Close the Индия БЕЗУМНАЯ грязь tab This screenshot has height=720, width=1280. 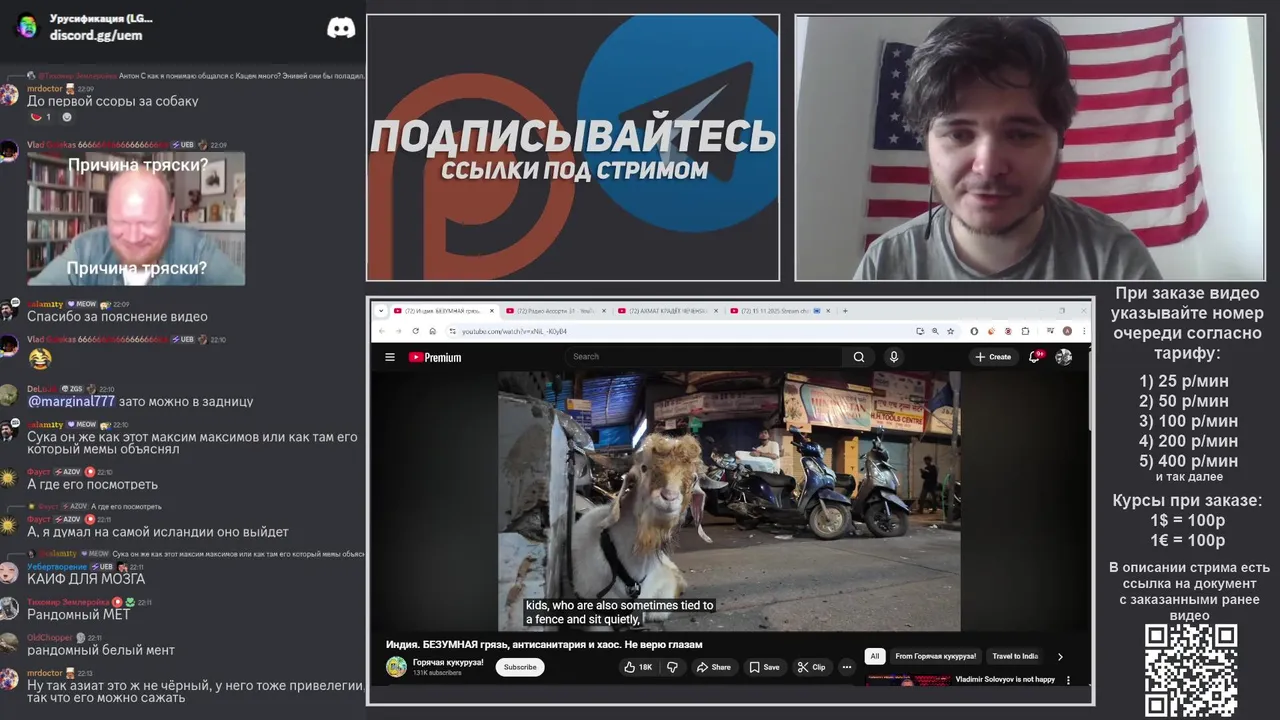tap(492, 311)
